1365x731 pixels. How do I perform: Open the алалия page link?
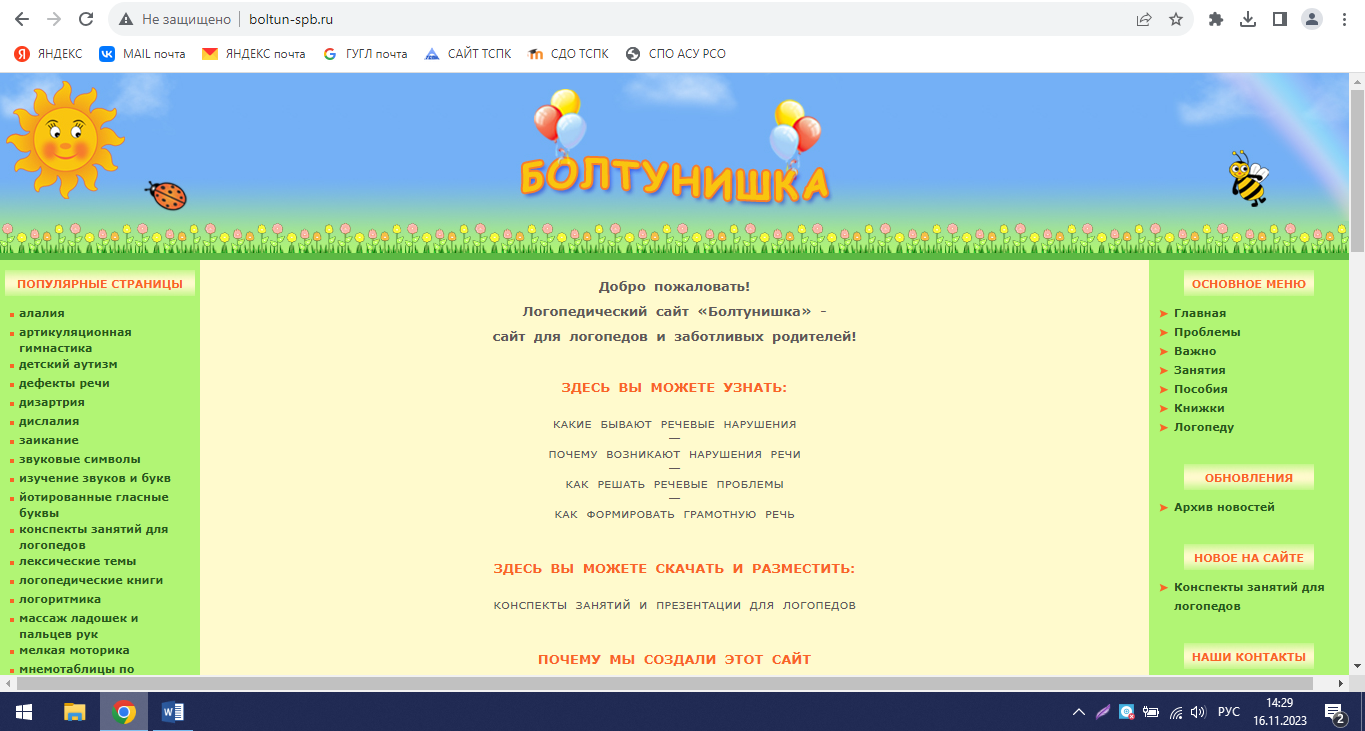click(x=41, y=313)
